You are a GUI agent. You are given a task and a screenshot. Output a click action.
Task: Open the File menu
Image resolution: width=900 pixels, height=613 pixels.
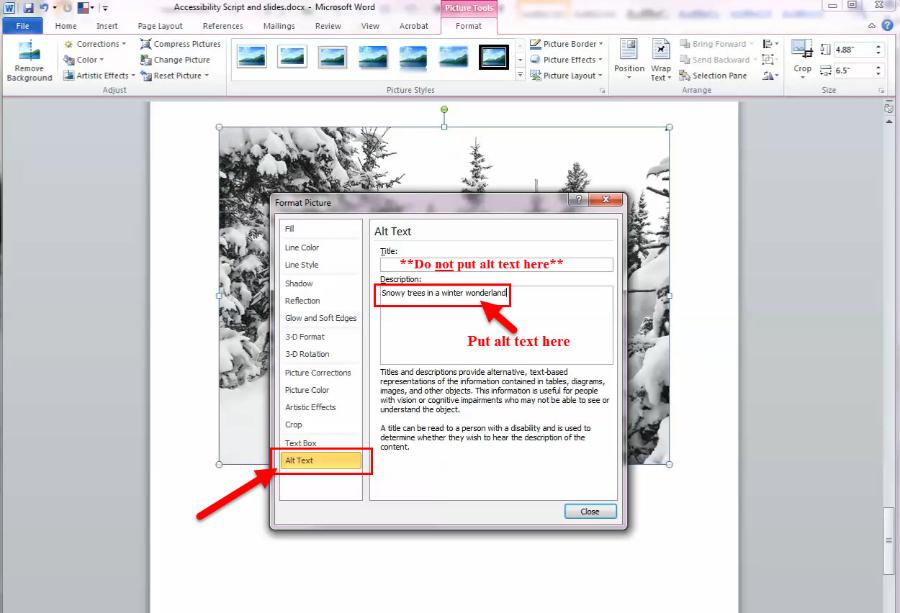22,26
